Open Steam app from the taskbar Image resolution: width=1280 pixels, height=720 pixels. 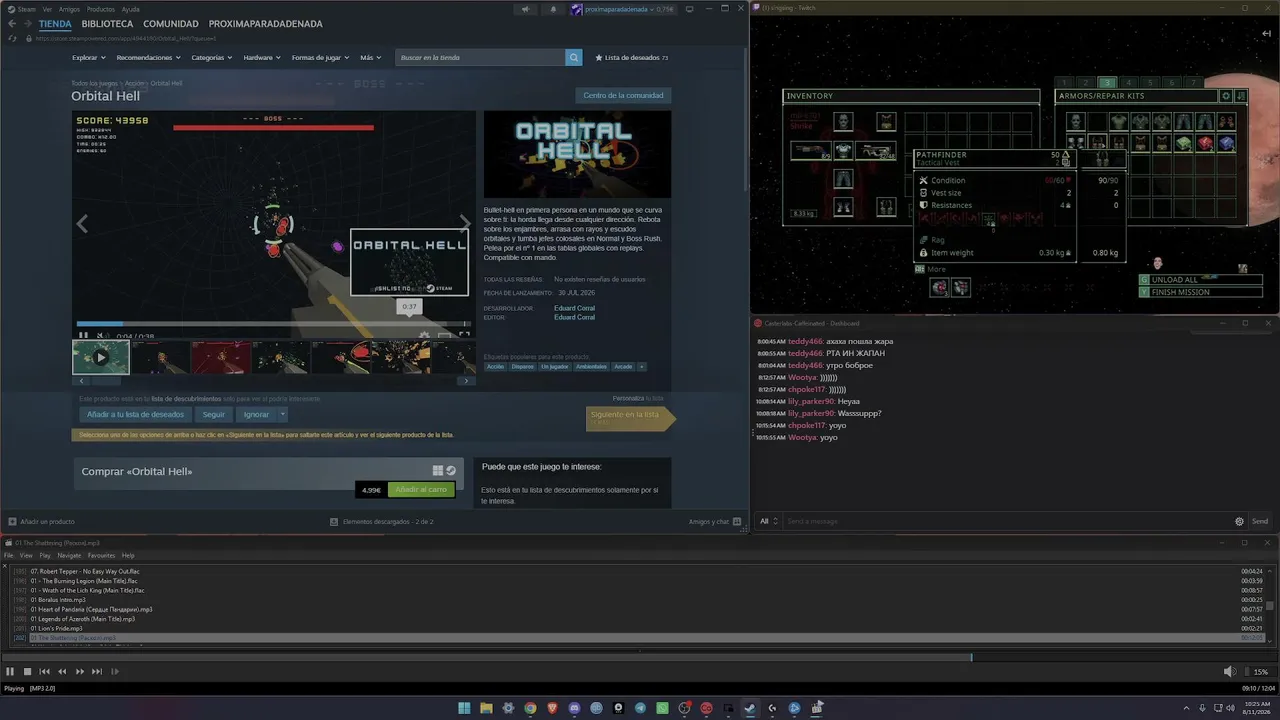(x=750, y=708)
